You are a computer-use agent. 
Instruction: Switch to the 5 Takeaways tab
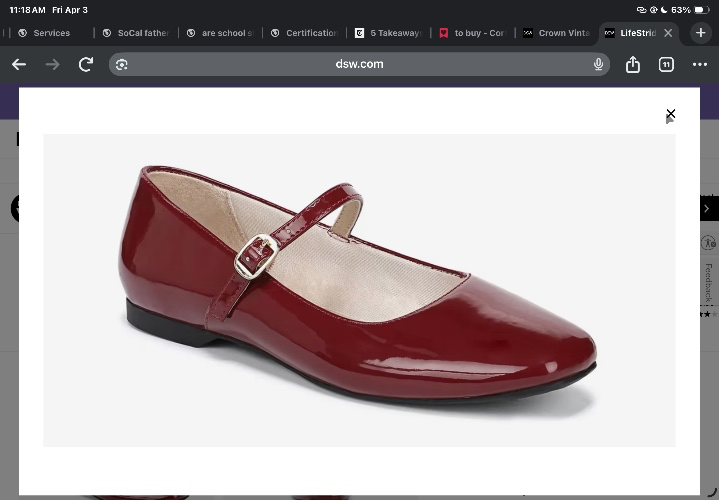[389, 33]
